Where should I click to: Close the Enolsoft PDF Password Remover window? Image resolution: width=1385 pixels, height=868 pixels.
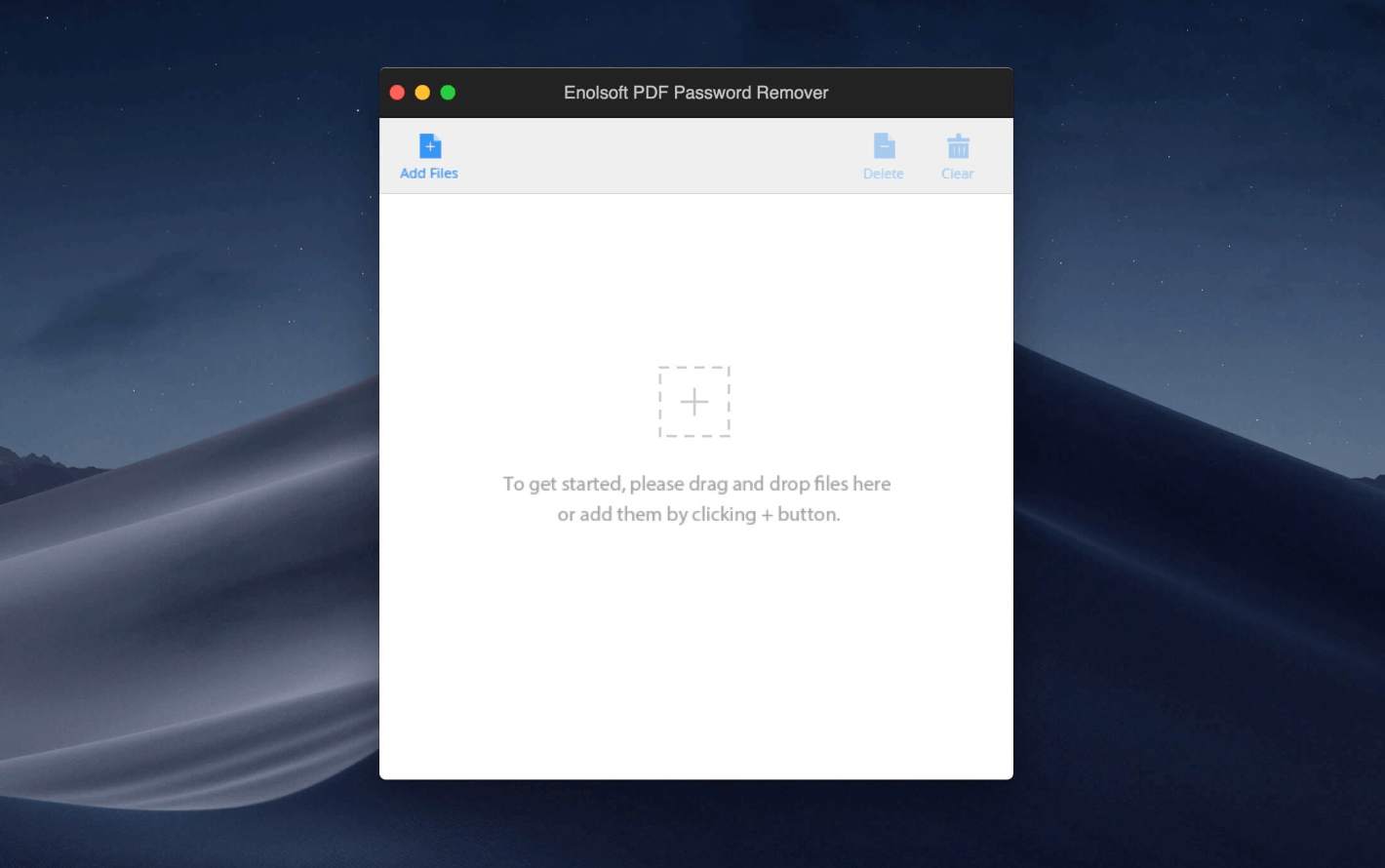pos(397,93)
